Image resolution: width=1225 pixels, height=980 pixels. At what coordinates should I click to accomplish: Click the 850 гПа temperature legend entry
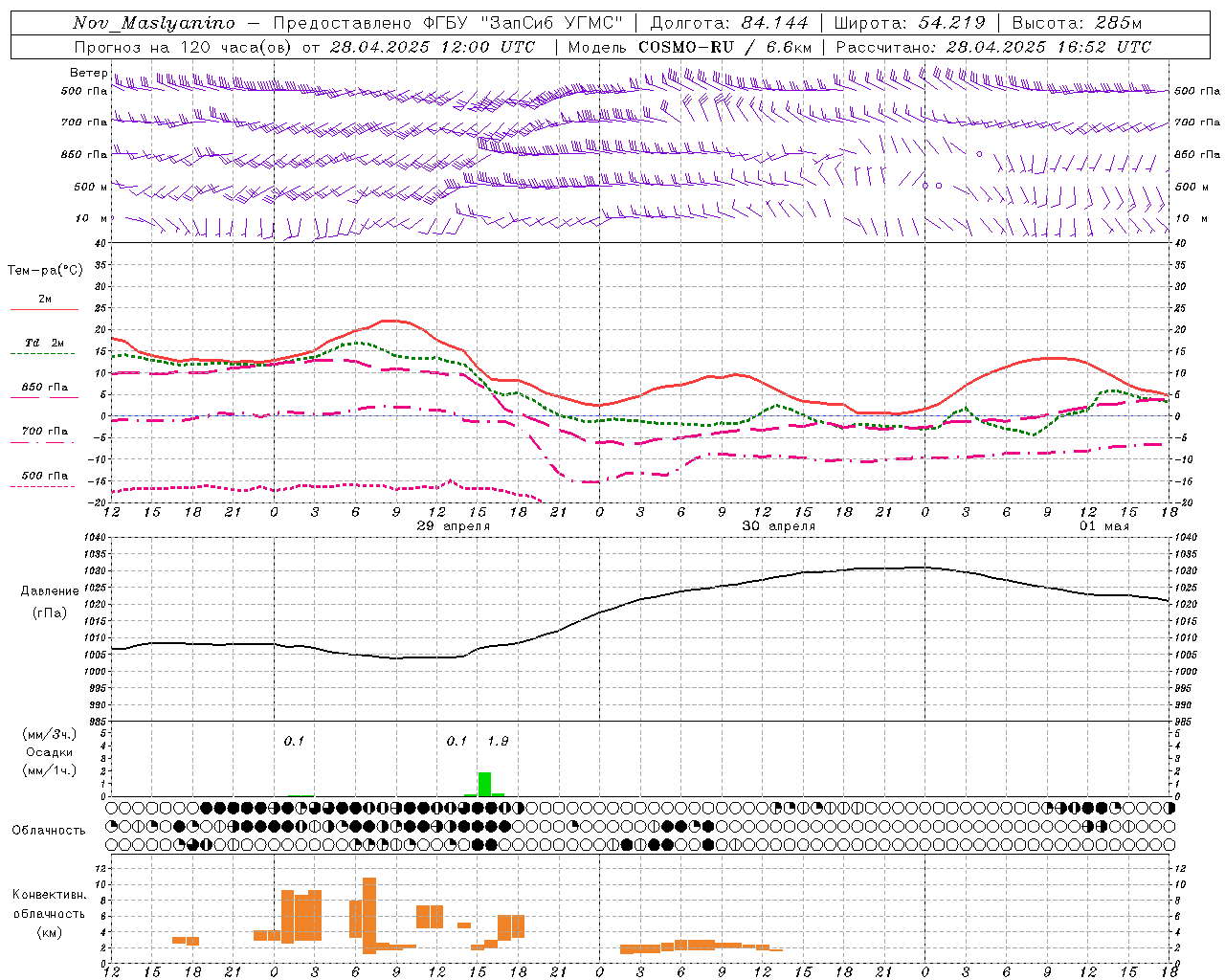tap(44, 388)
